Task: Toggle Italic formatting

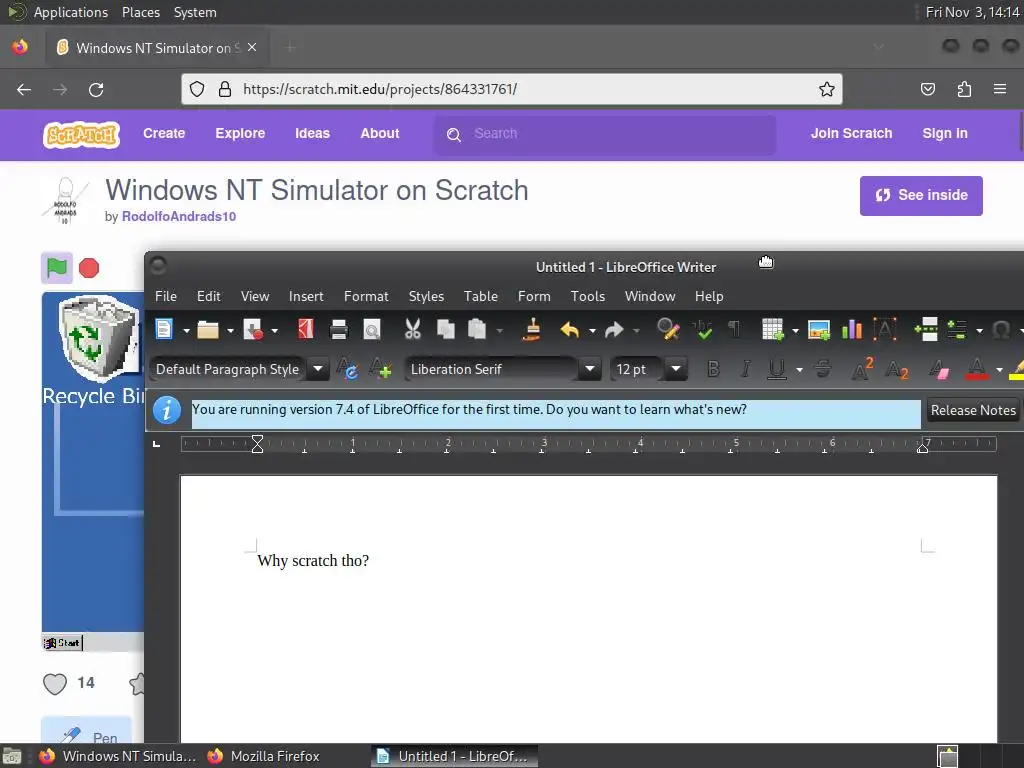Action: pos(745,370)
